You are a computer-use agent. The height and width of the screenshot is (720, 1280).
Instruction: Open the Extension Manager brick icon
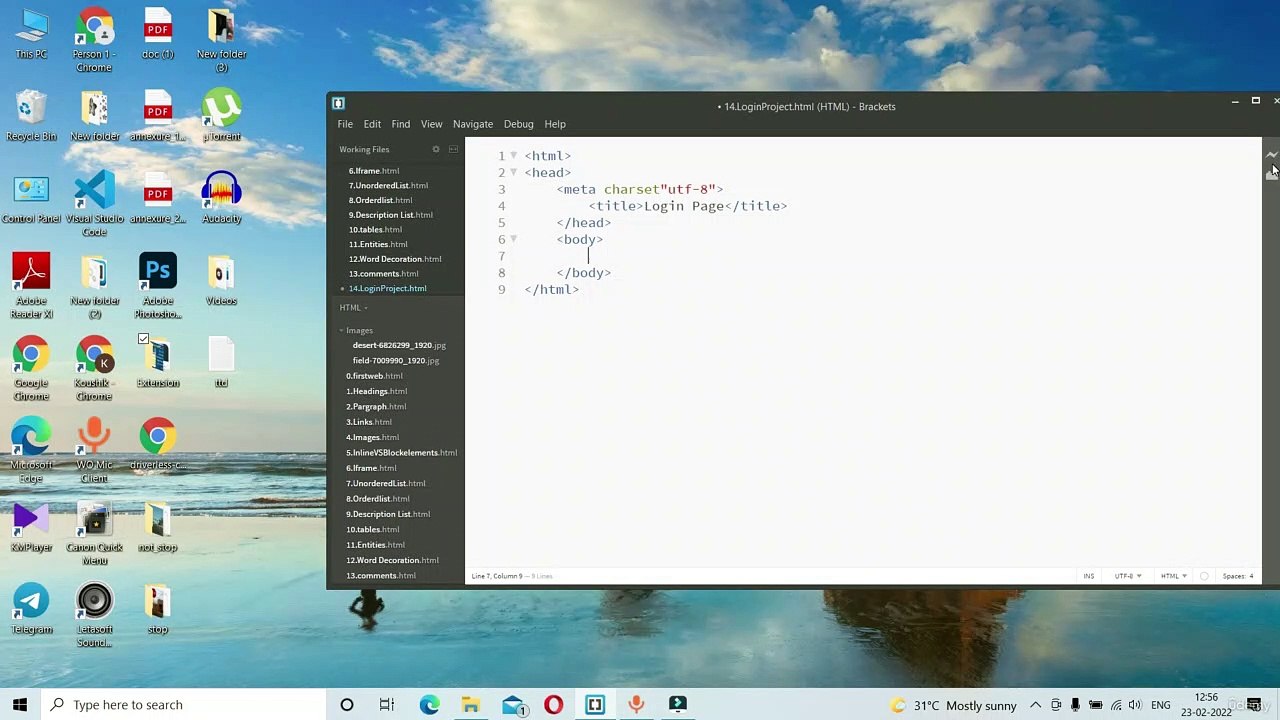pyautogui.click(x=1271, y=174)
